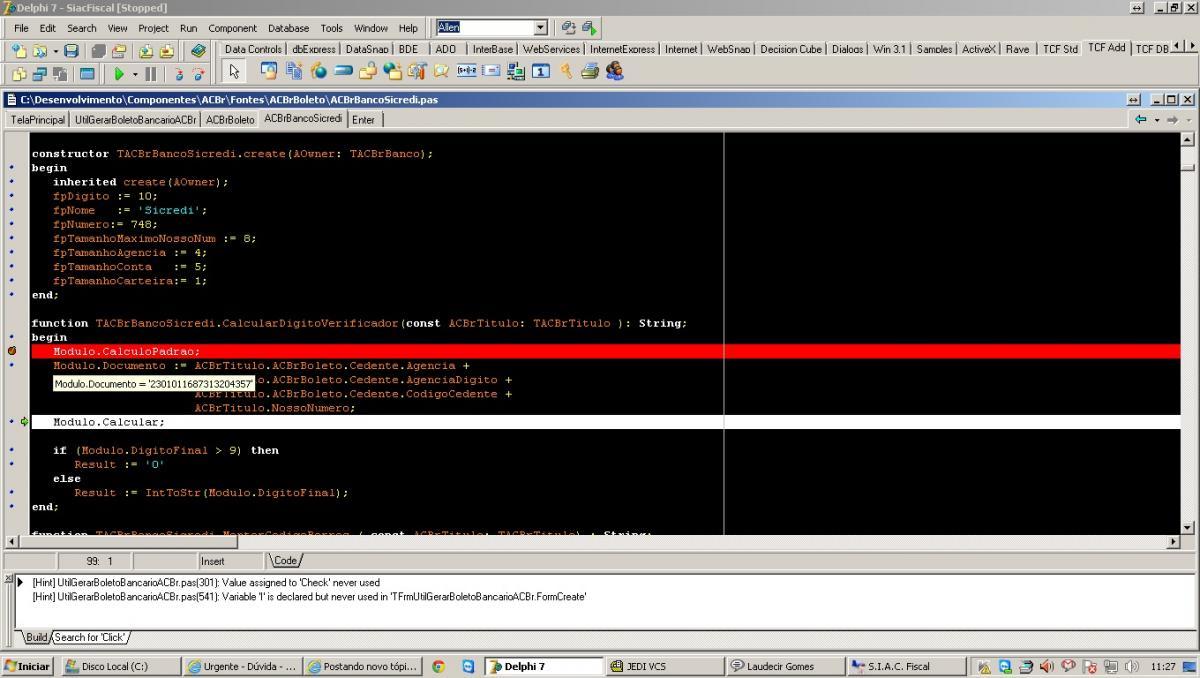Click the help book icon
The width and height of the screenshot is (1200, 678).
click(198, 50)
